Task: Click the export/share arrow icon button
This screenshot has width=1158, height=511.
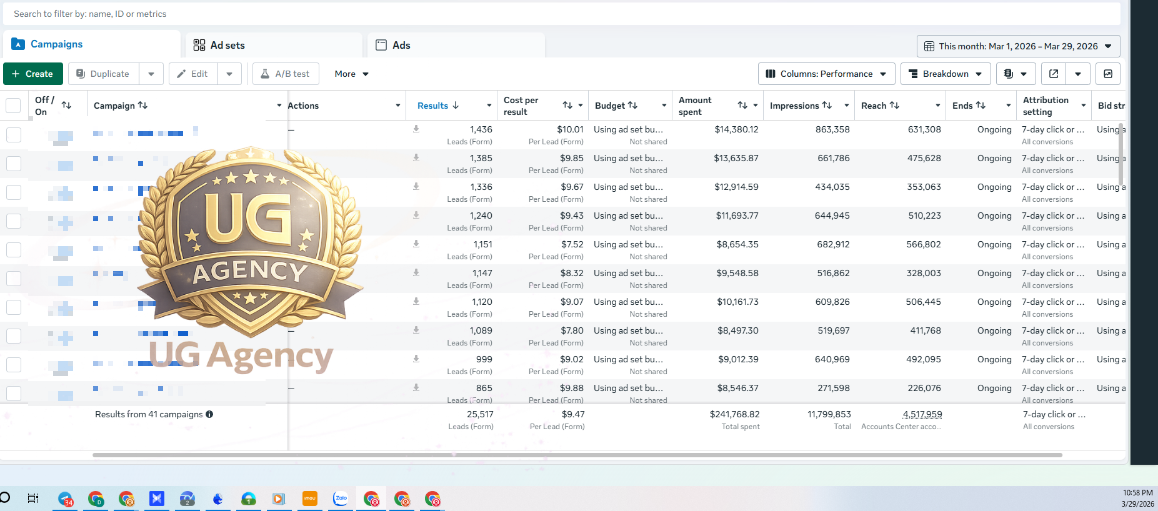Action: tap(1053, 74)
